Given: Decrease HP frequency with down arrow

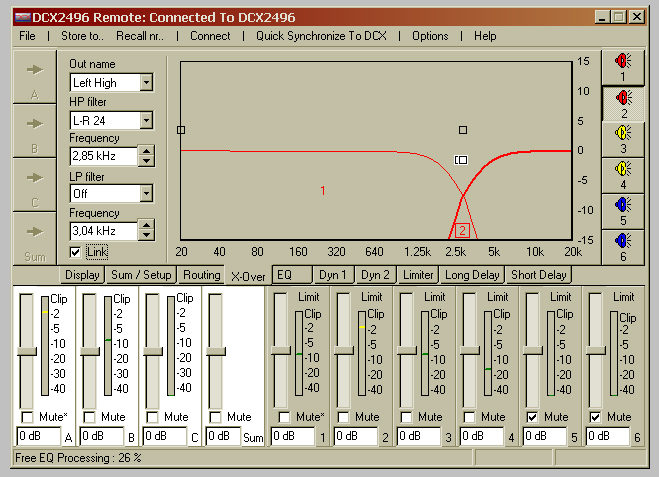Looking at the screenshot, I should coord(146,161).
